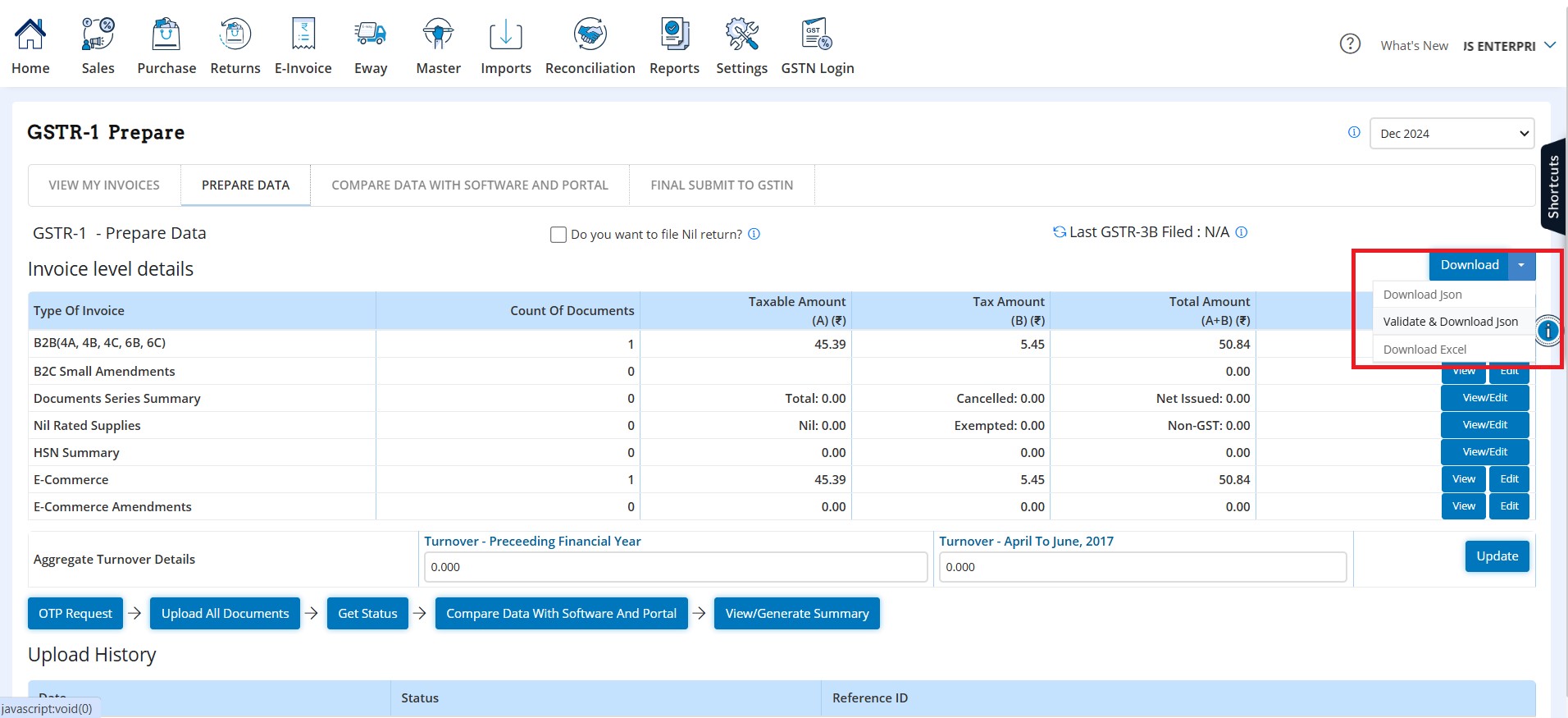Click the round blue information badge icon

1547,331
